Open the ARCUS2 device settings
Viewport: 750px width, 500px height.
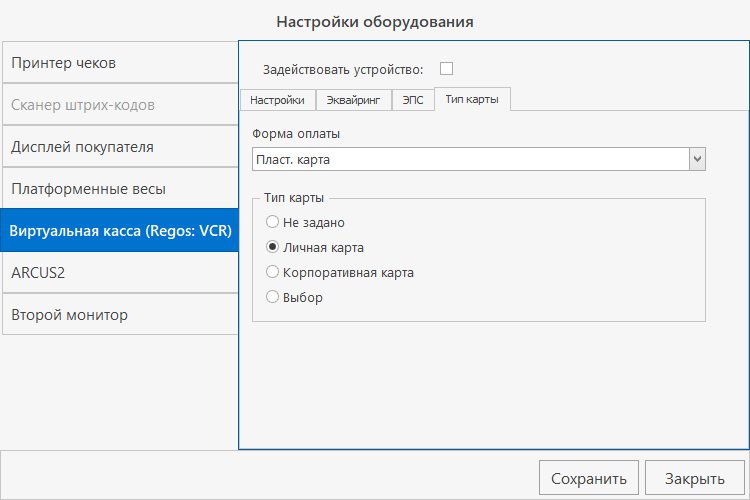tap(118, 273)
